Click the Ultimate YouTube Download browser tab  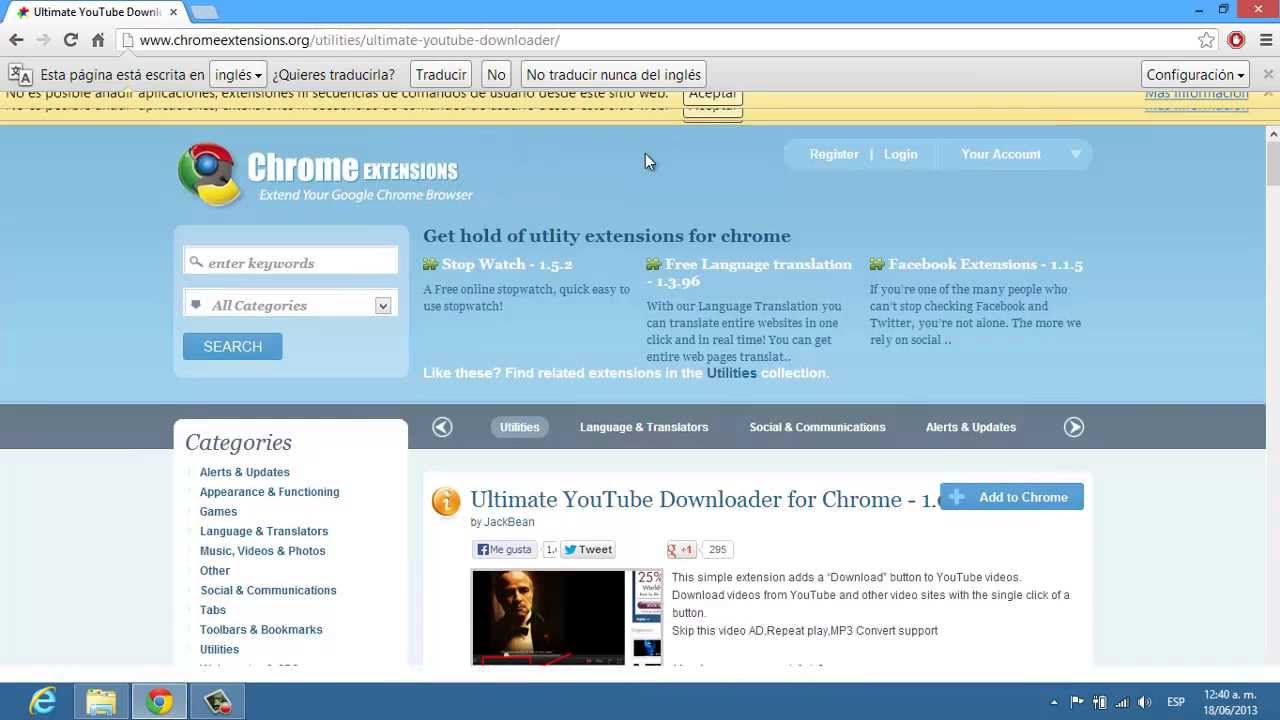(94, 12)
